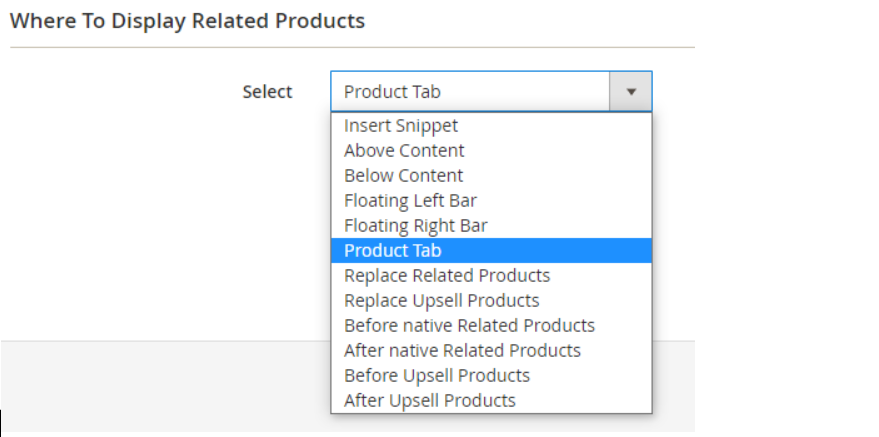Pick After Upsell Products option
Image resolution: width=879 pixels, height=437 pixels.
[430, 401]
